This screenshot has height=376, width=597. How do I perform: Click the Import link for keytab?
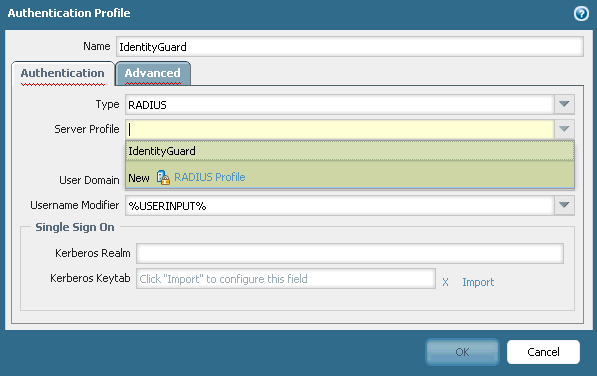click(478, 282)
